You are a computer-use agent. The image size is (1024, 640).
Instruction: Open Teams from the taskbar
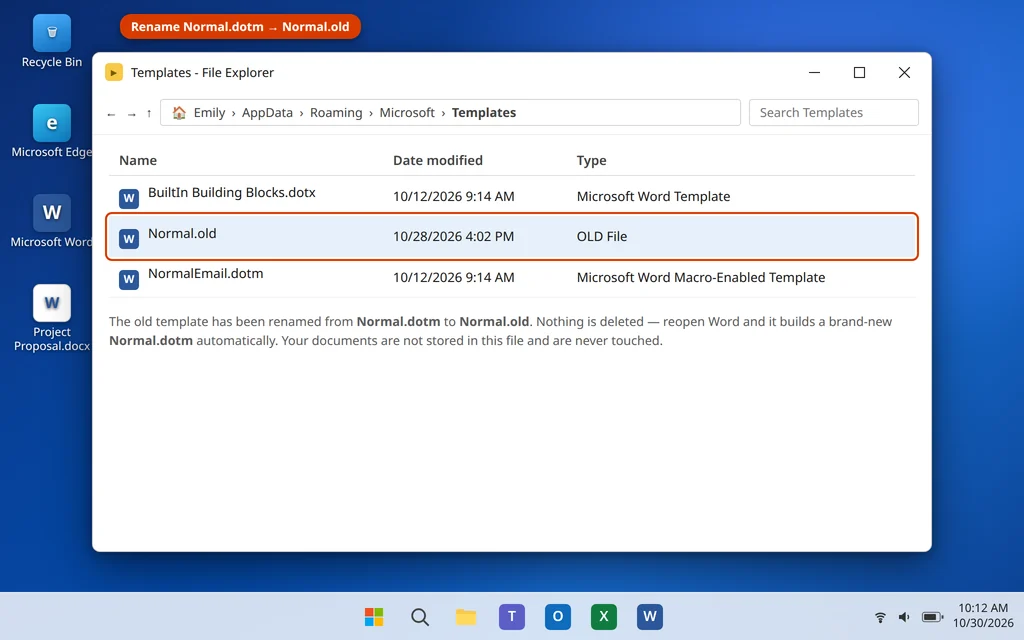tap(512, 616)
